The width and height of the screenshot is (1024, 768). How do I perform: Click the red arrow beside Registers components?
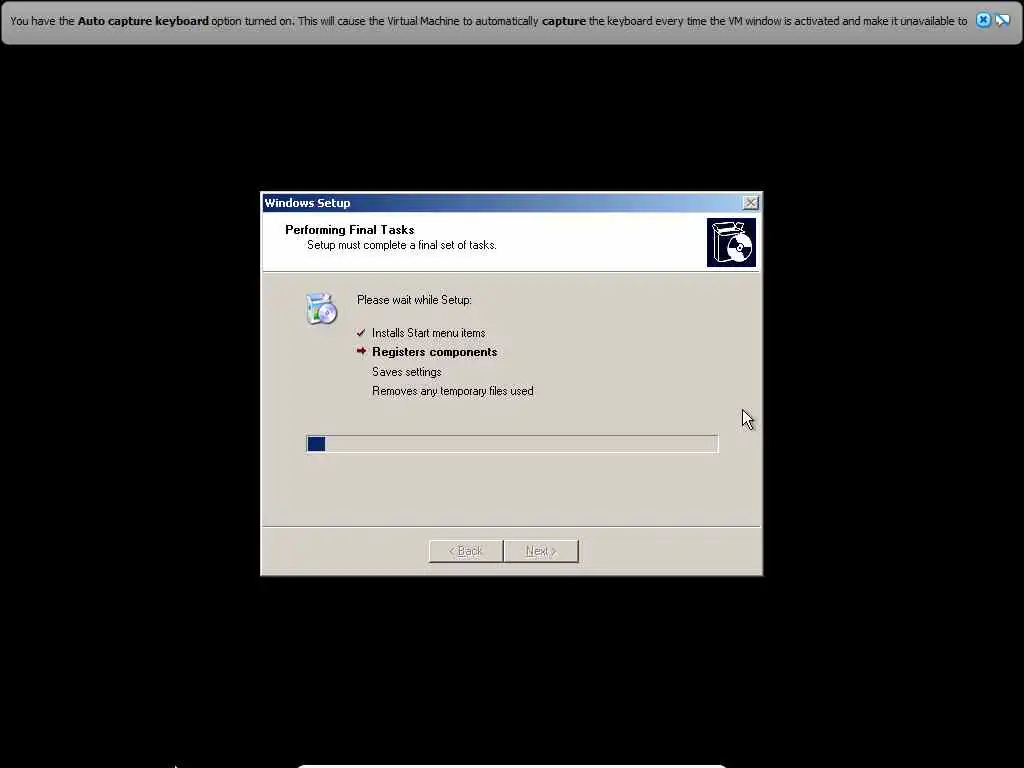tap(361, 351)
